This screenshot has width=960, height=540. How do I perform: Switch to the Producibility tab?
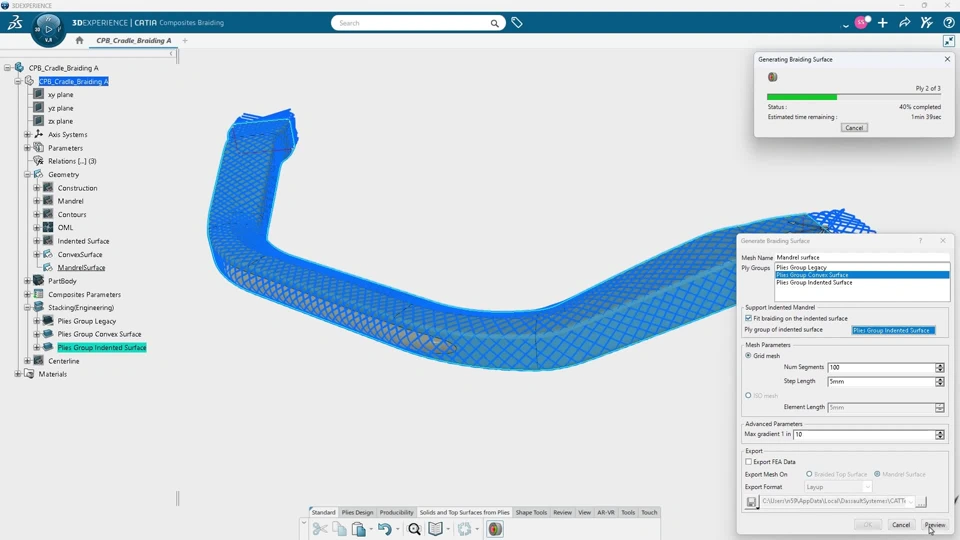coord(396,512)
